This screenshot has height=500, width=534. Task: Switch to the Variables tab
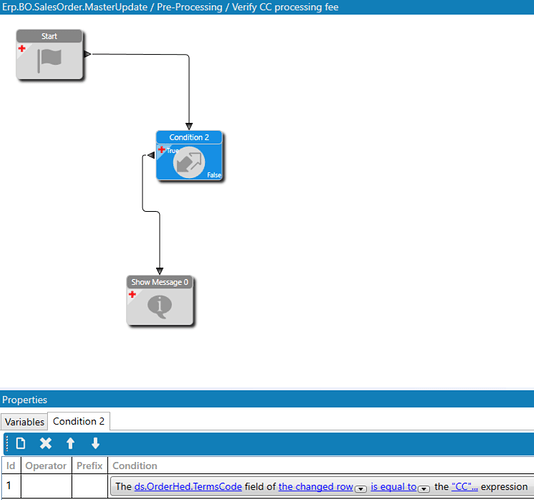pos(24,422)
